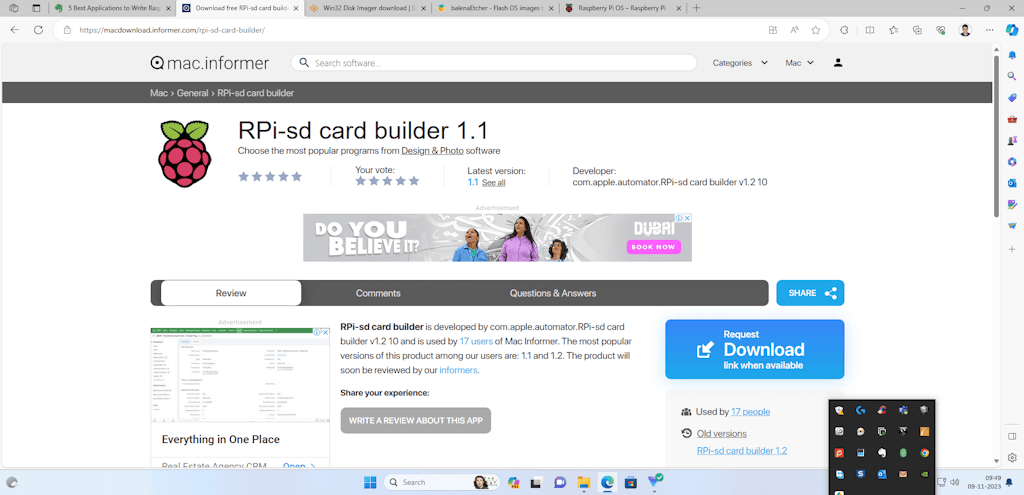Image resolution: width=1024 pixels, height=495 pixels.
Task: Click the Dubai Book Now banner ad
Action: 497,238
